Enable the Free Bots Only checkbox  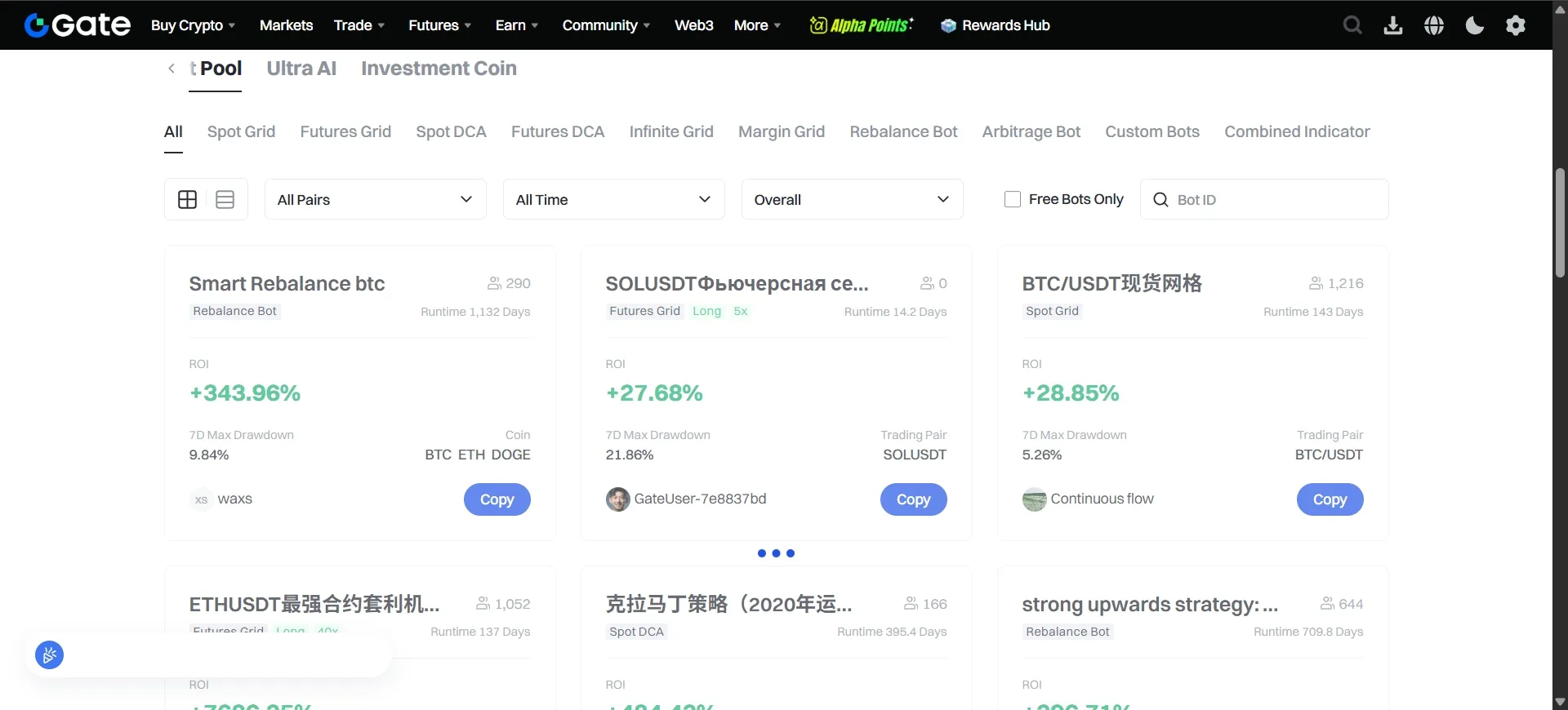[1013, 199]
